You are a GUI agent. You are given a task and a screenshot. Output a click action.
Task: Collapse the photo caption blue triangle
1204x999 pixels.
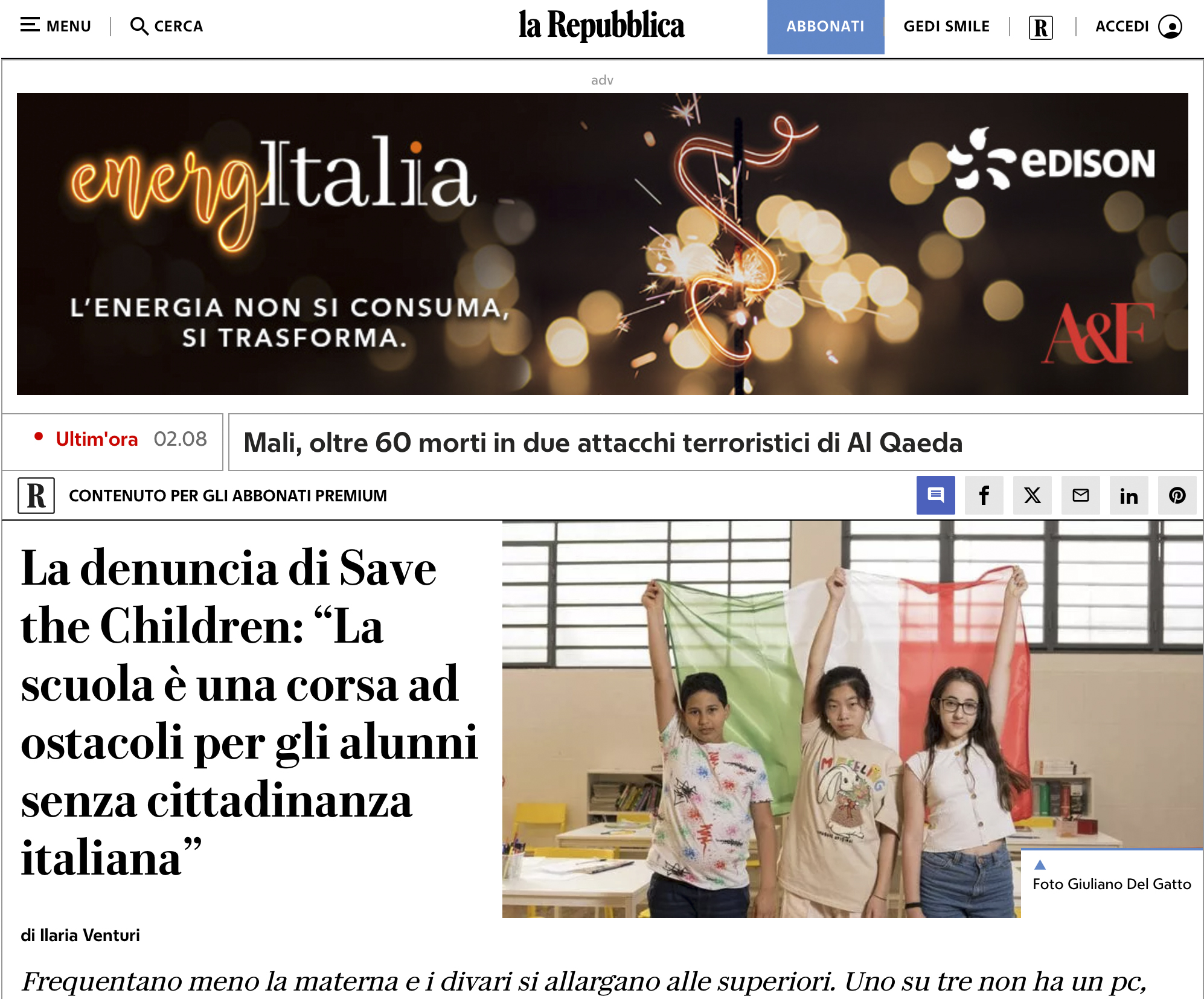click(1040, 864)
